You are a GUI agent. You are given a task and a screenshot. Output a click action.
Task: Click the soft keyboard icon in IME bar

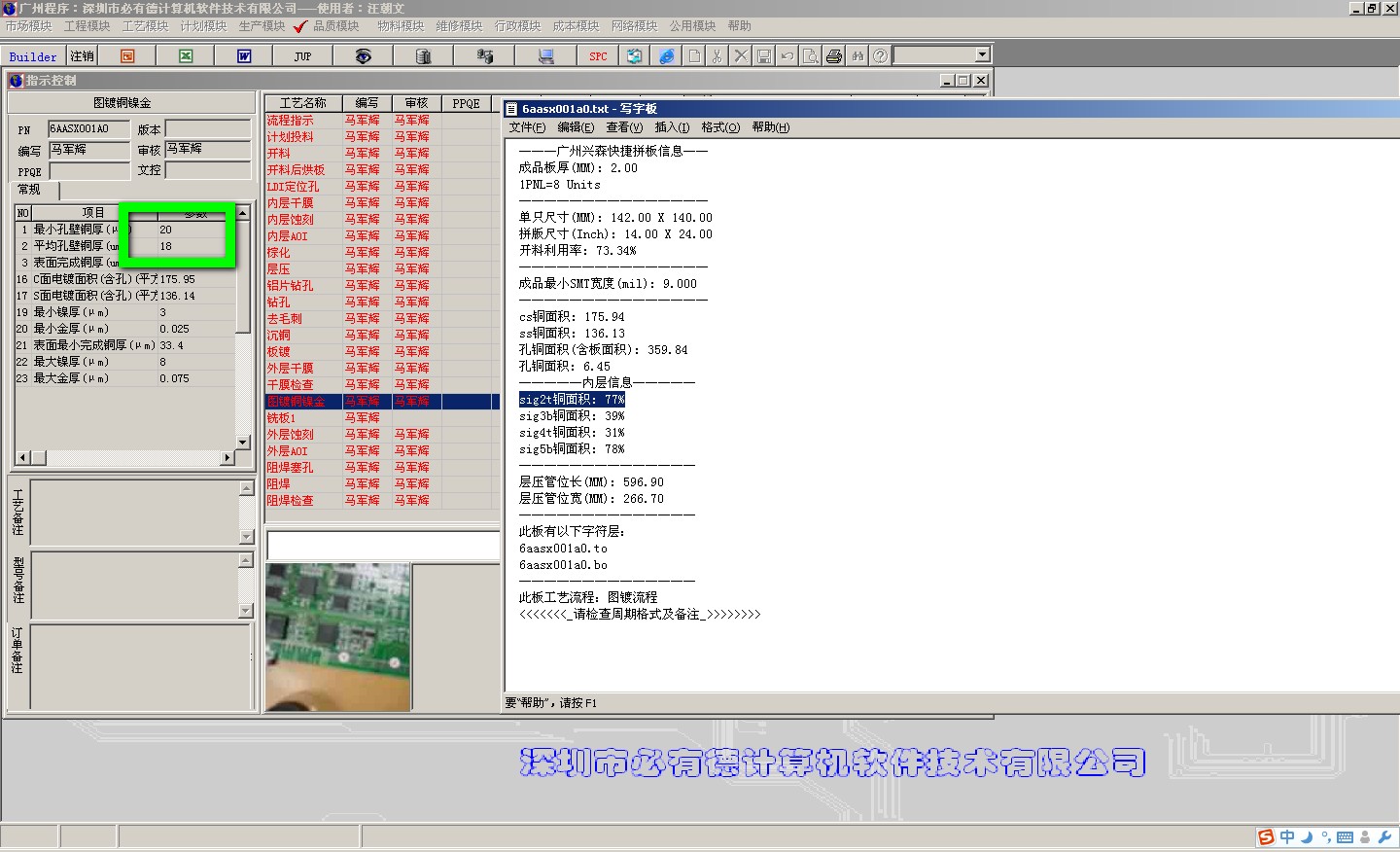(x=1346, y=837)
